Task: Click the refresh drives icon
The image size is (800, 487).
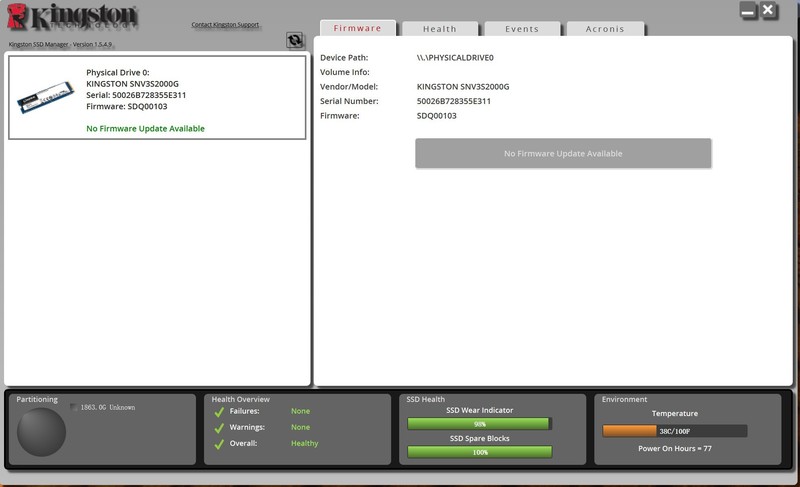Action: pyautogui.click(x=294, y=40)
